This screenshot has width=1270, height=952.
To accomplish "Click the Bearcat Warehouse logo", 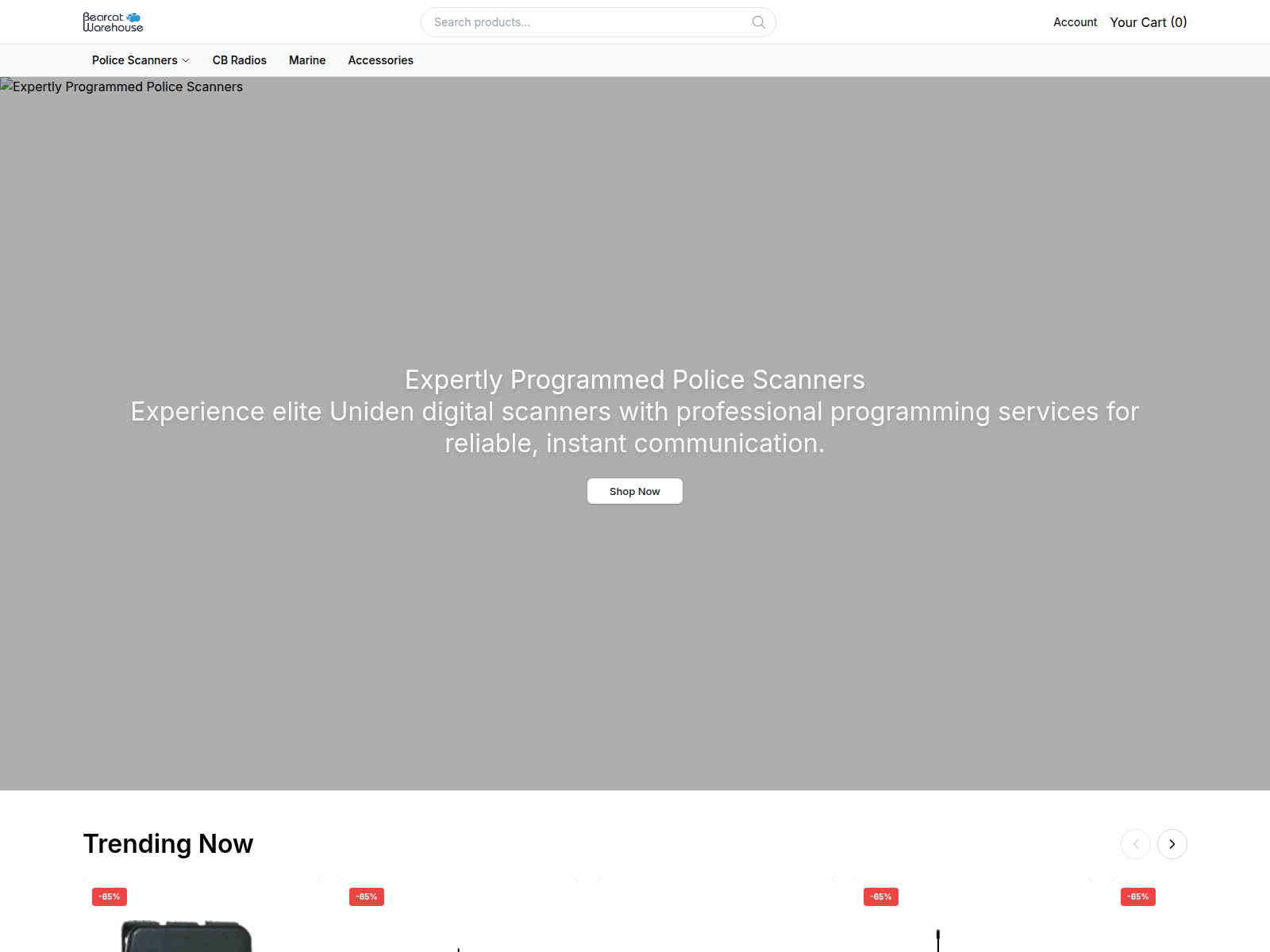I will (113, 22).
